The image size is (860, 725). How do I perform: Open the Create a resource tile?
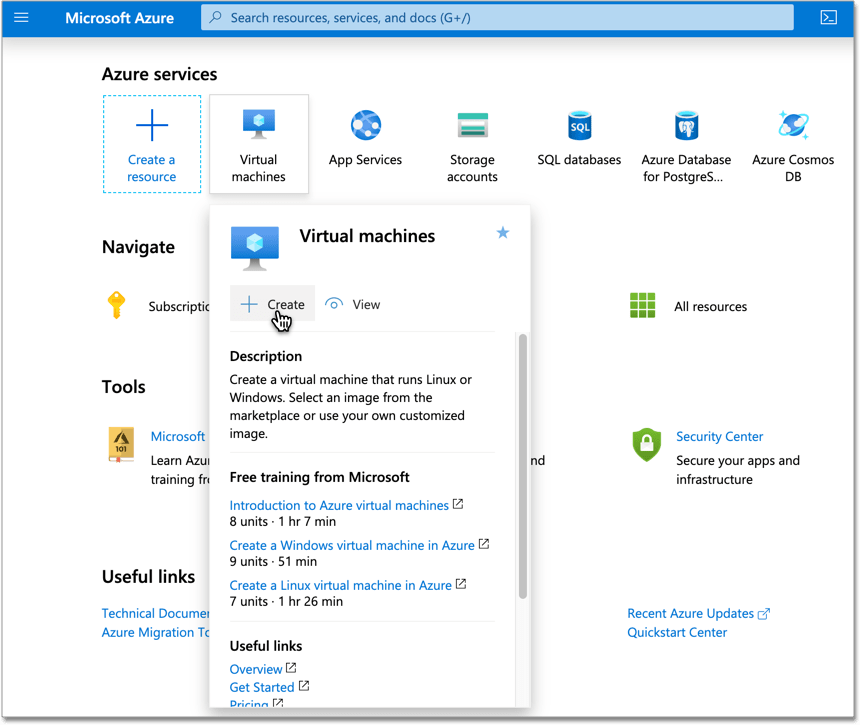click(151, 143)
